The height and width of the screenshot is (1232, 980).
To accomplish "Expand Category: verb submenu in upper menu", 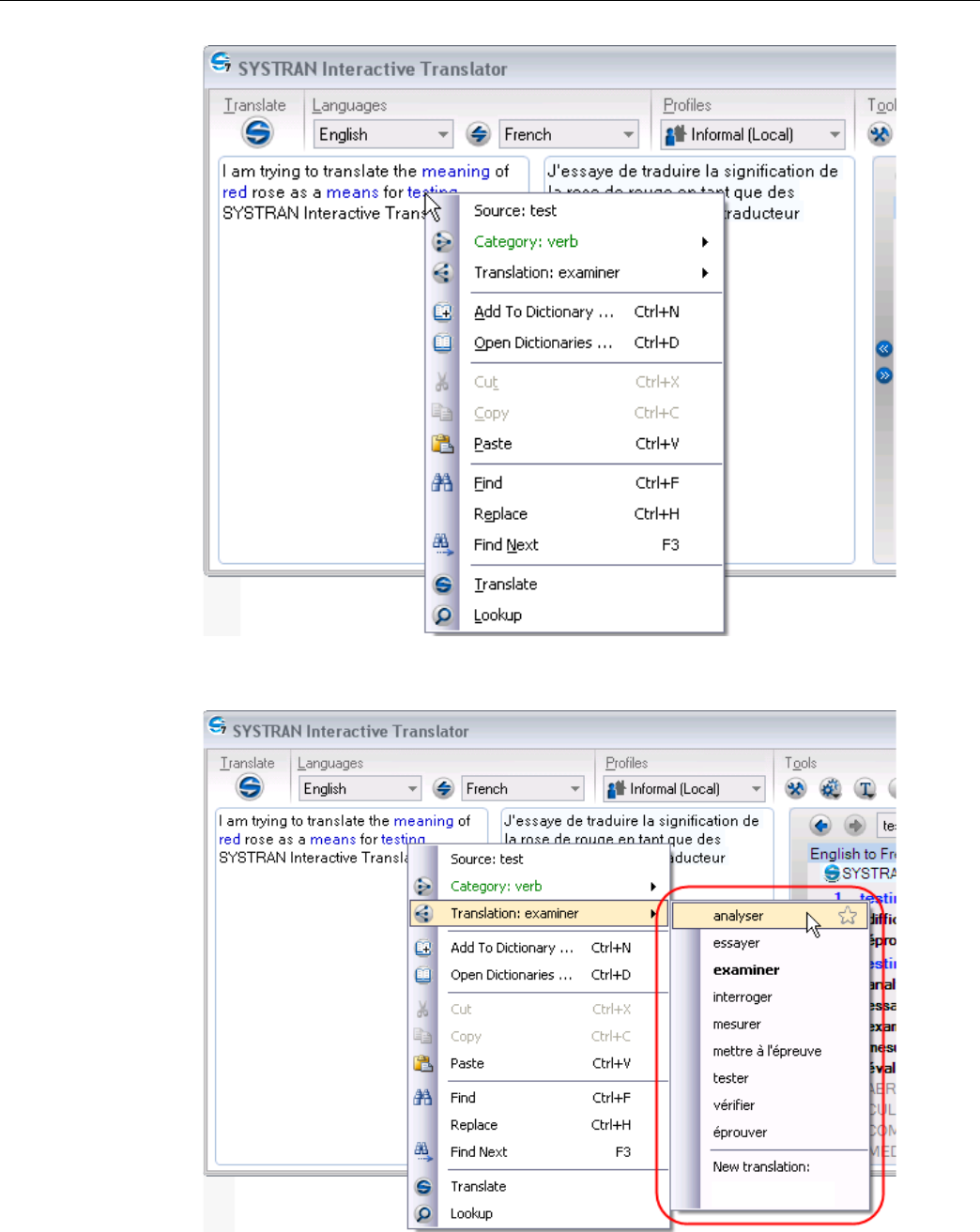I will [x=590, y=242].
